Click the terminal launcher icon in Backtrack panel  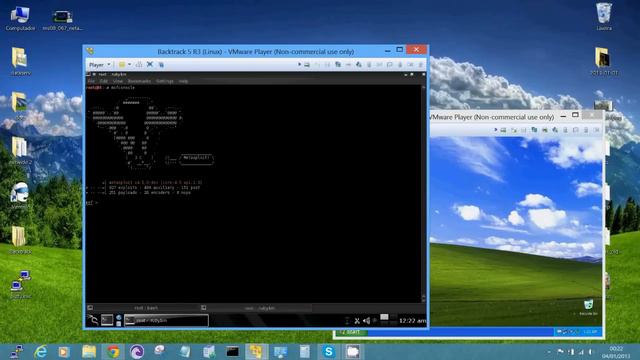tap(107, 320)
